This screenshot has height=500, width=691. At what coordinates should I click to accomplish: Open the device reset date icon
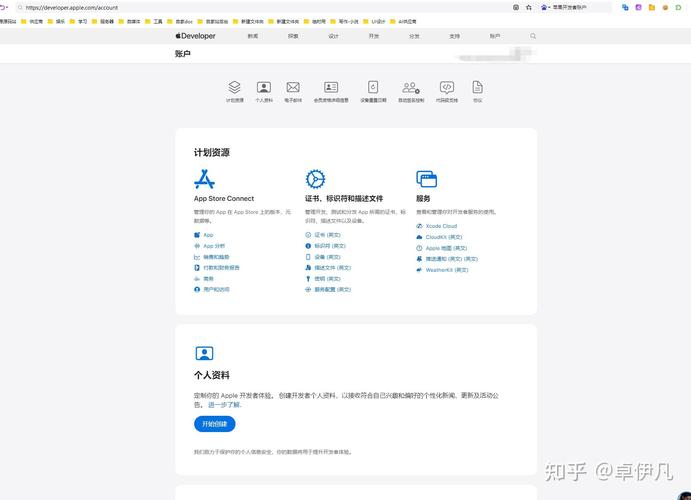(x=373, y=87)
